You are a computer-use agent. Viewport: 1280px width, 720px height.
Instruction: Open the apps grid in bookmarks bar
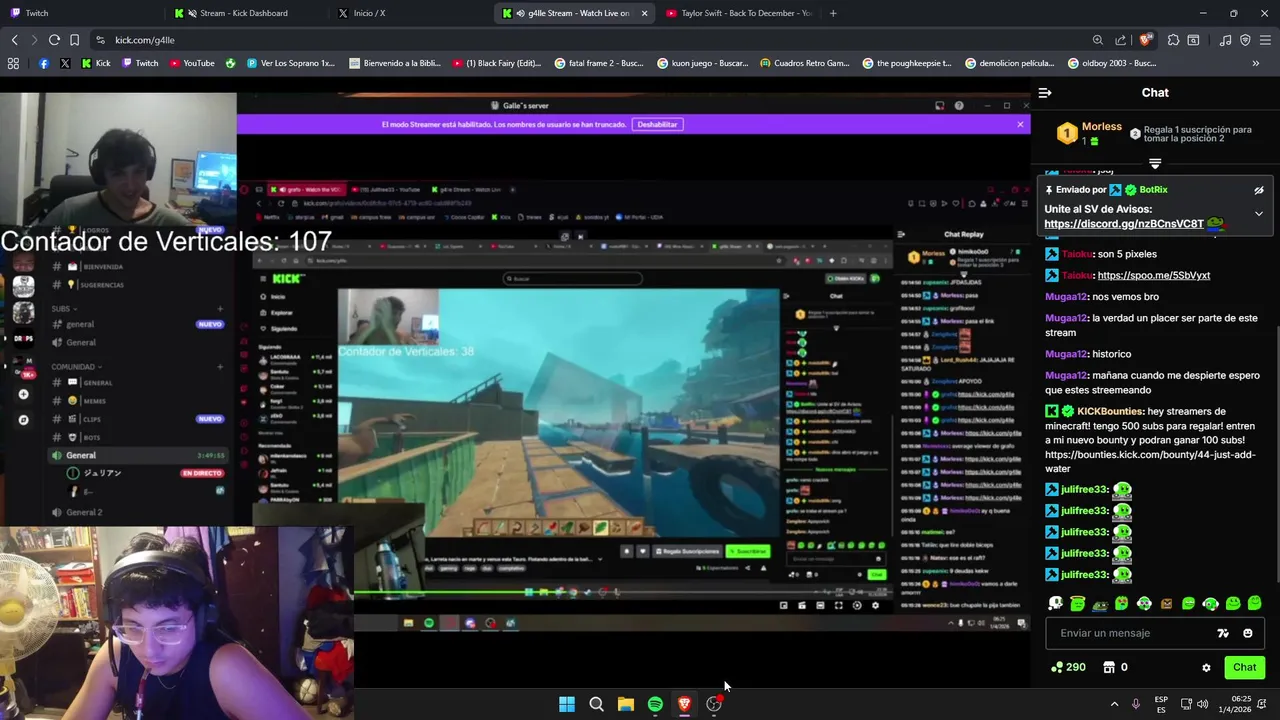click(x=13, y=63)
